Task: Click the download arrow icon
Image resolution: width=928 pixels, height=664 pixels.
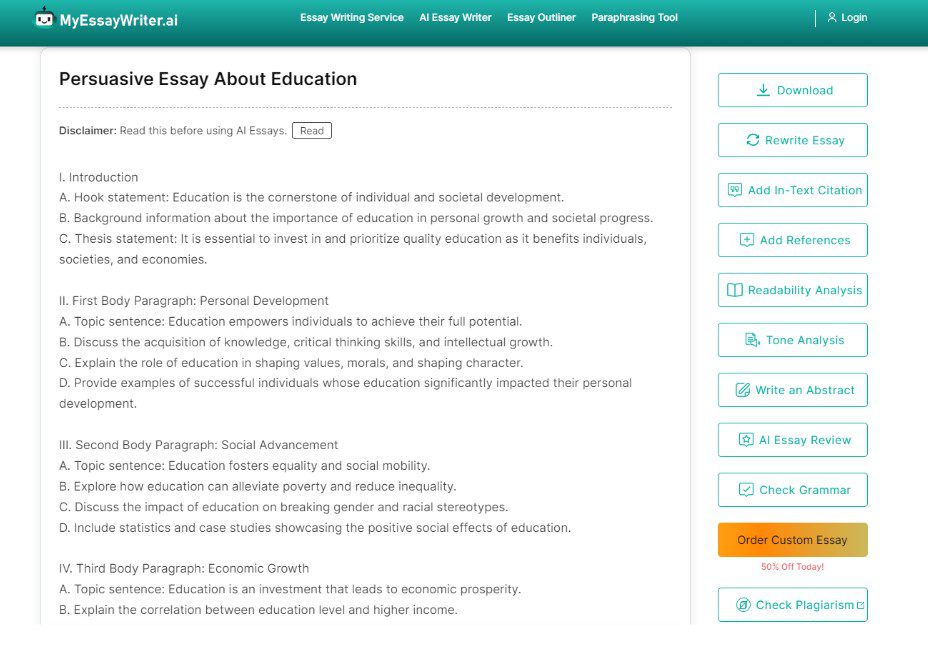Action: tap(763, 90)
